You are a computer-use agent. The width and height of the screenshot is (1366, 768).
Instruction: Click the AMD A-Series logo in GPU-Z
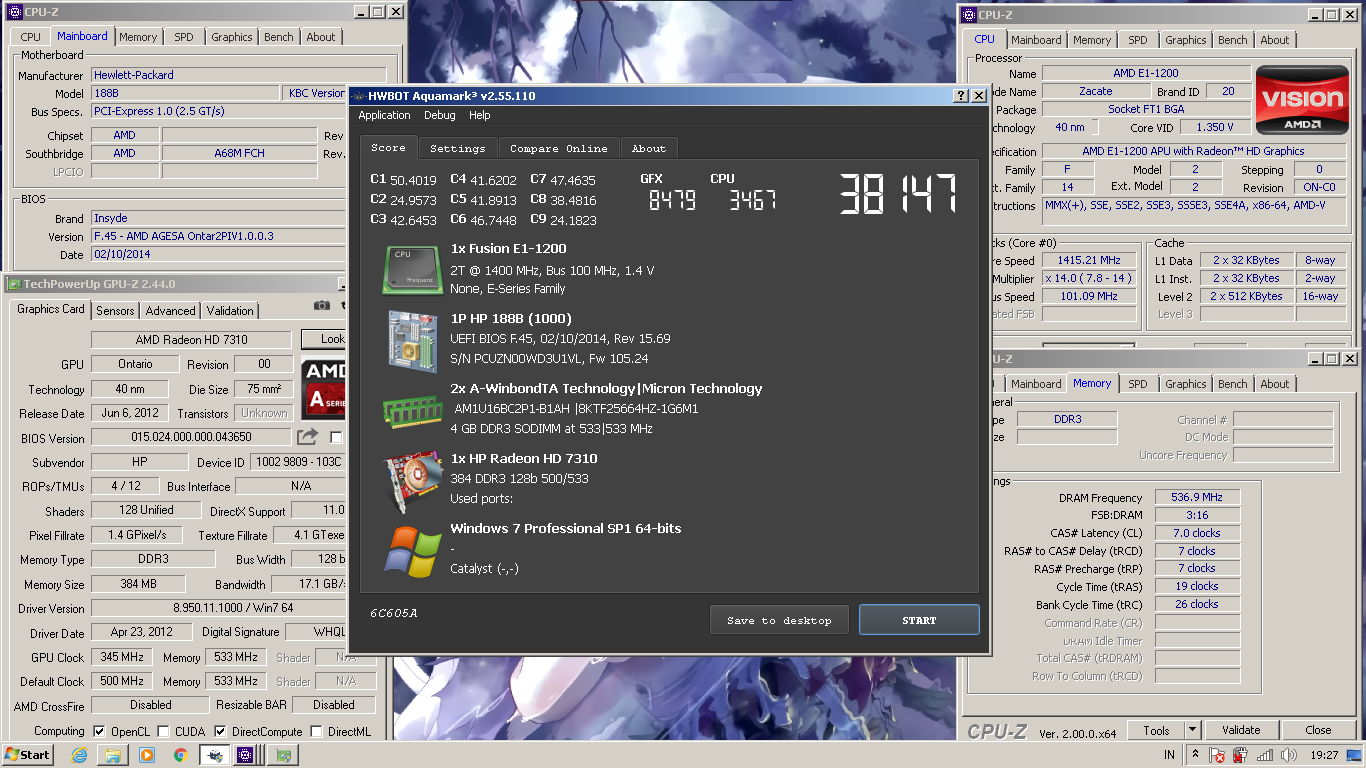pyautogui.click(x=323, y=388)
